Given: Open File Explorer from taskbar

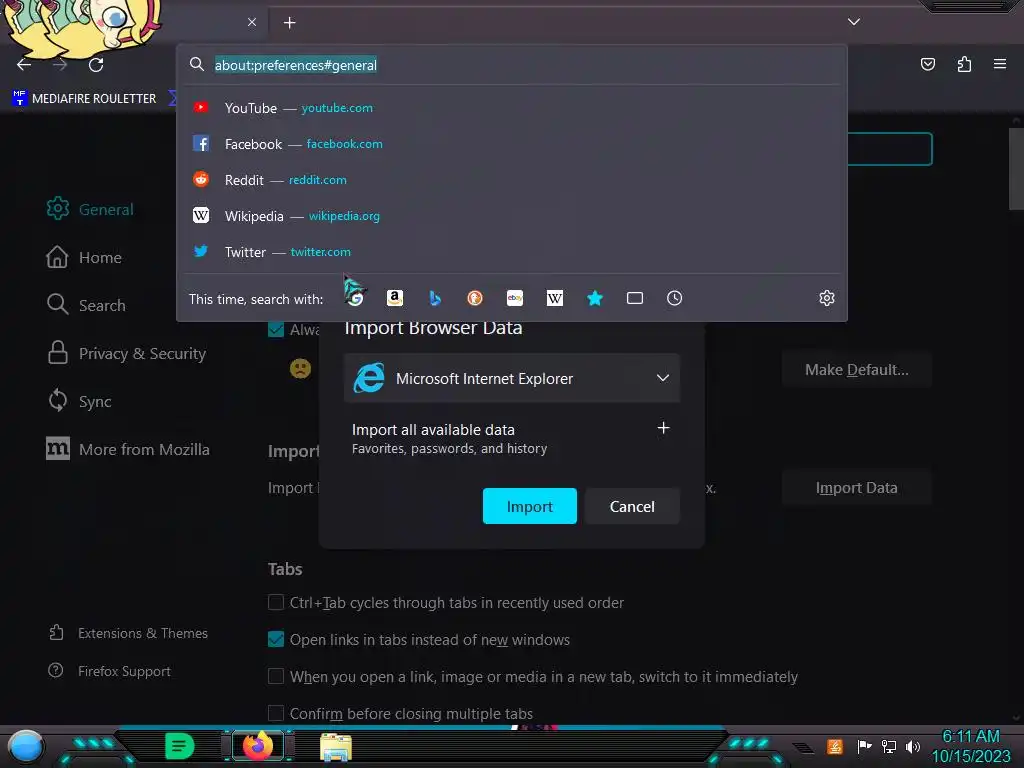Looking at the screenshot, I should pos(336,746).
